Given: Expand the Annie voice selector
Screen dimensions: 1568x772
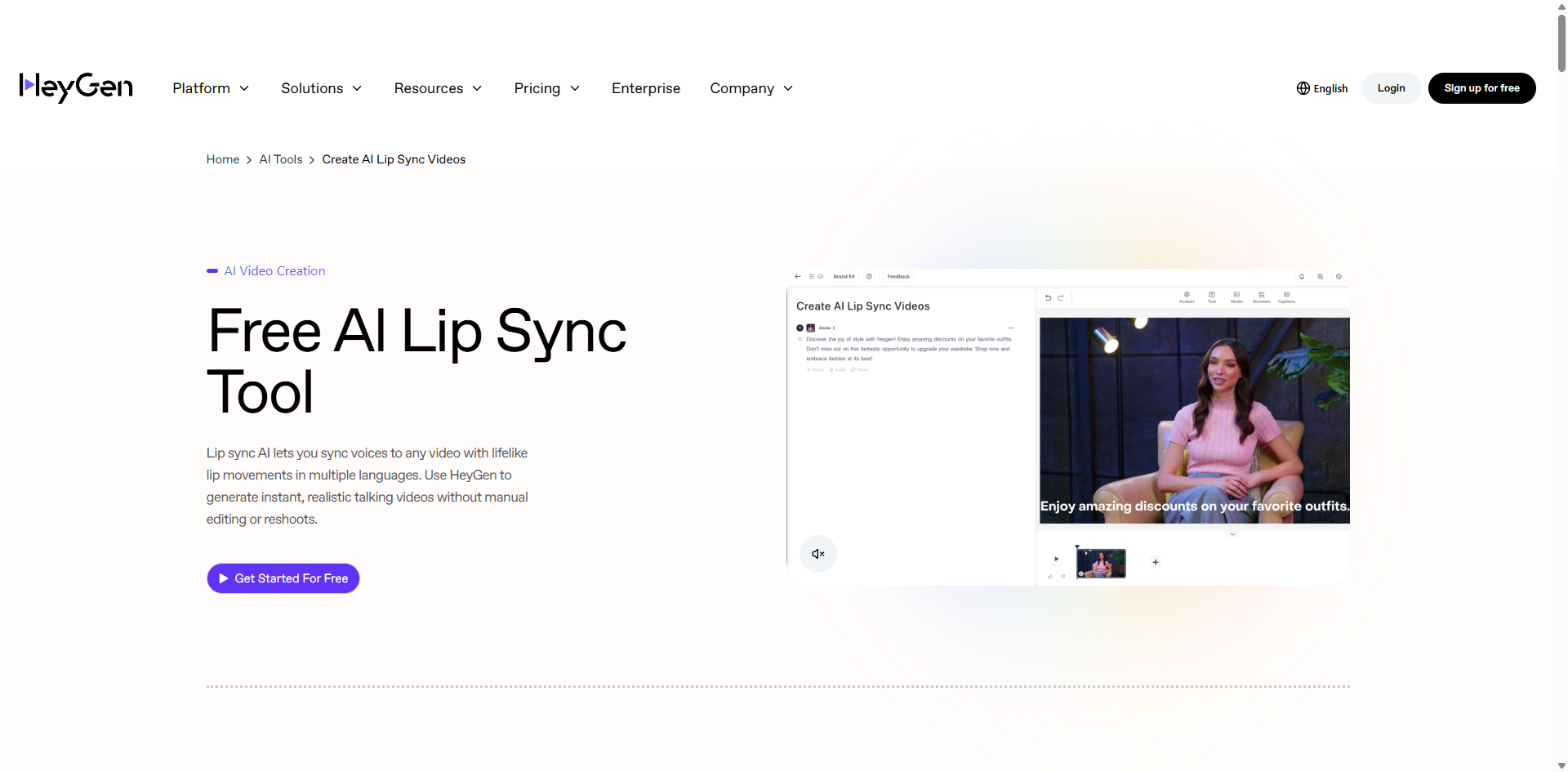Looking at the screenshot, I should click(x=826, y=328).
